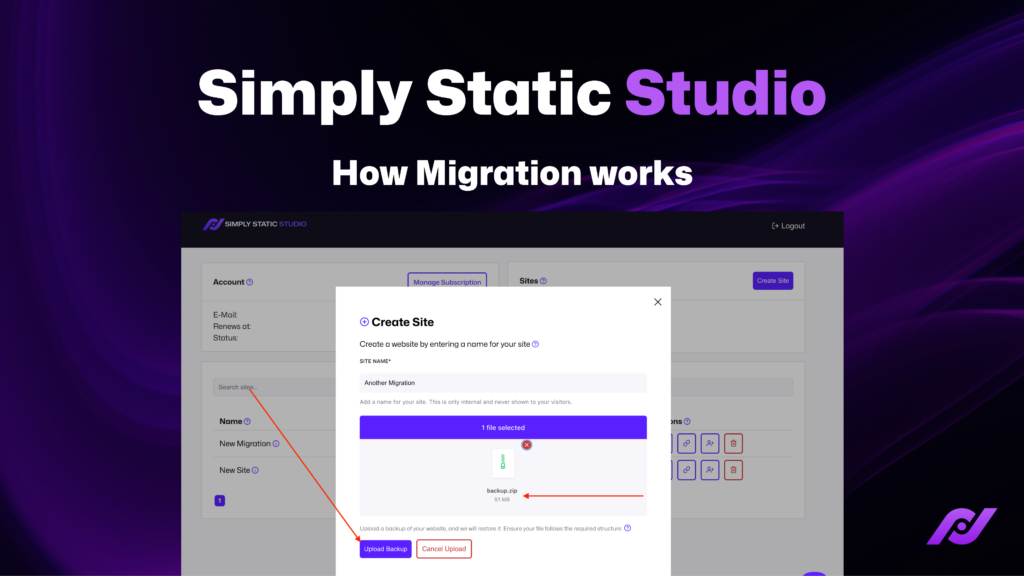Click the add user icon beside New Migration
This screenshot has width=1024, height=576.
click(x=710, y=443)
